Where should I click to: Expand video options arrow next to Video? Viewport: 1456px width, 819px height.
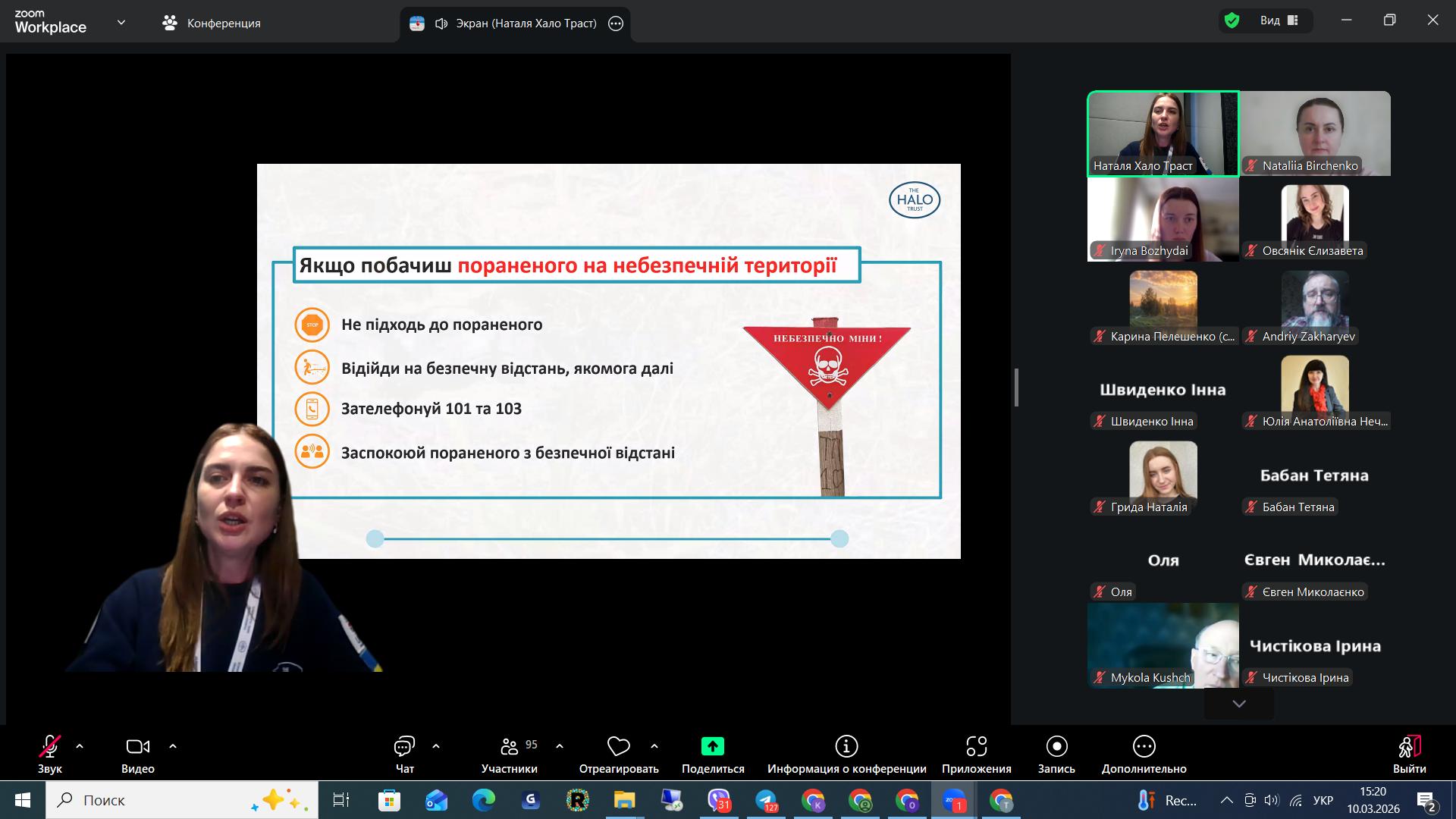(x=173, y=746)
